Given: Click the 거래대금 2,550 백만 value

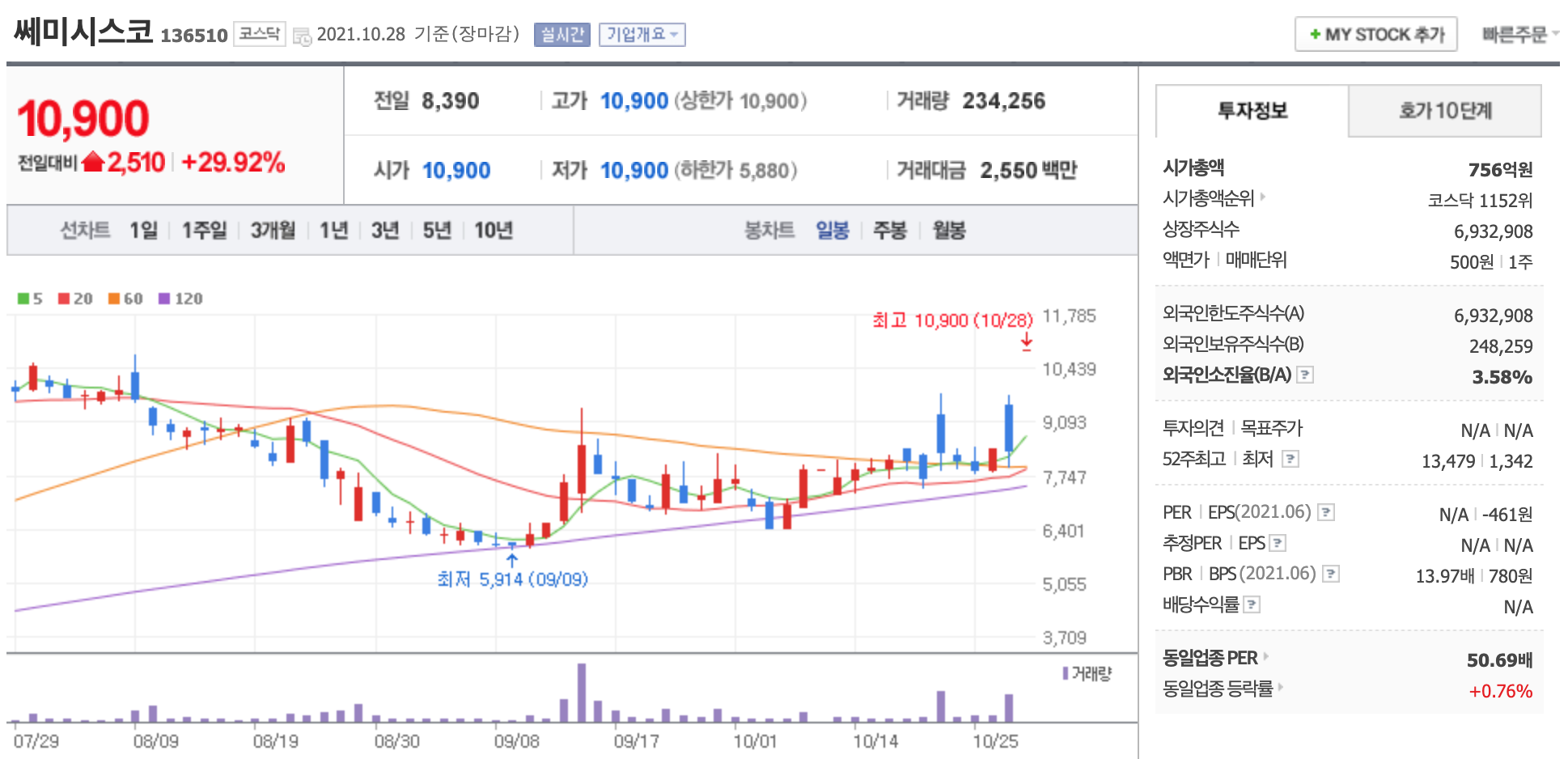Looking at the screenshot, I should 1028,171.
